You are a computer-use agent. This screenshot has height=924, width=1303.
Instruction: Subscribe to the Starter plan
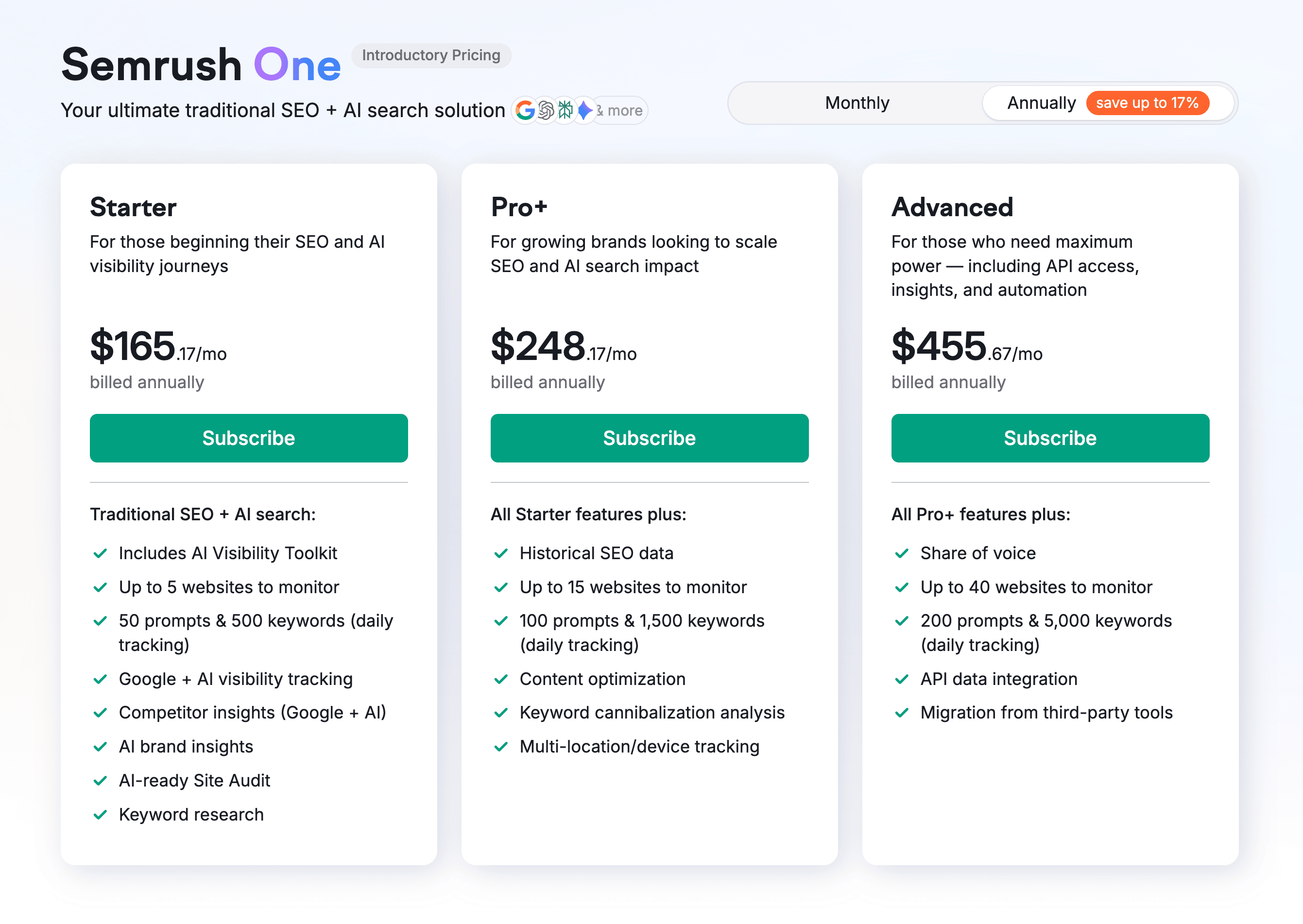tap(249, 438)
